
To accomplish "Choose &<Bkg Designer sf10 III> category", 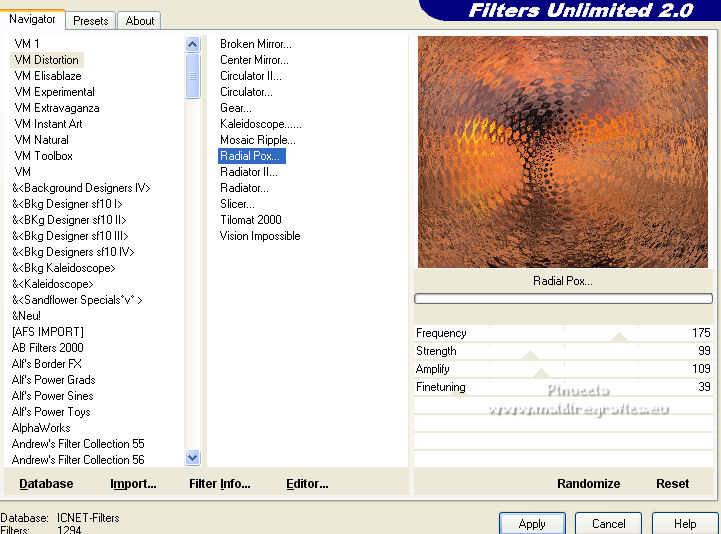I will (70, 235).
